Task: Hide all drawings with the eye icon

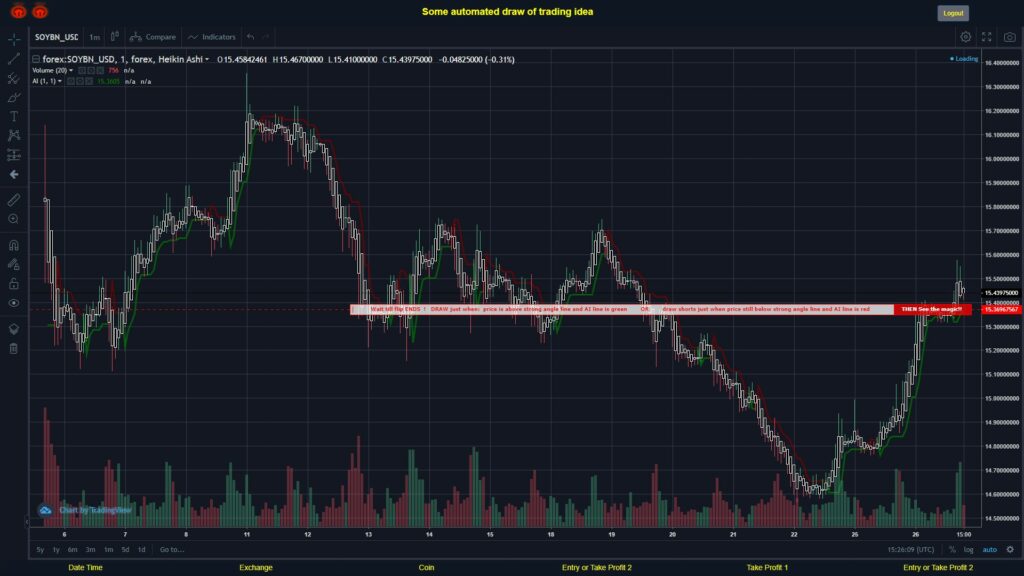Action: (14, 303)
